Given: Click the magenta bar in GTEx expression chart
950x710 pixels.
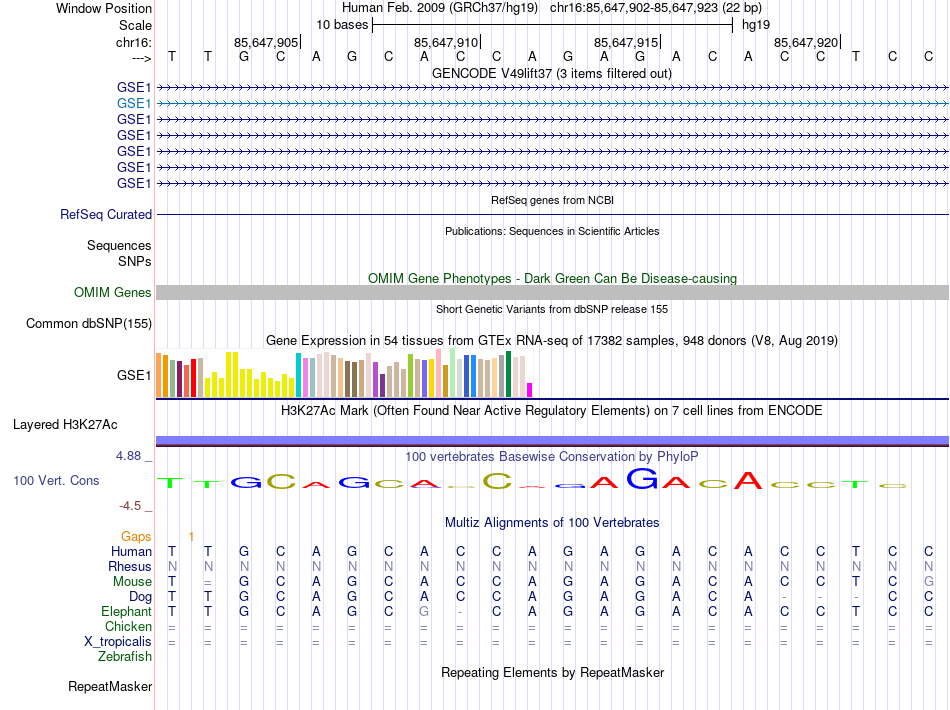Looking at the screenshot, I should [530, 390].
